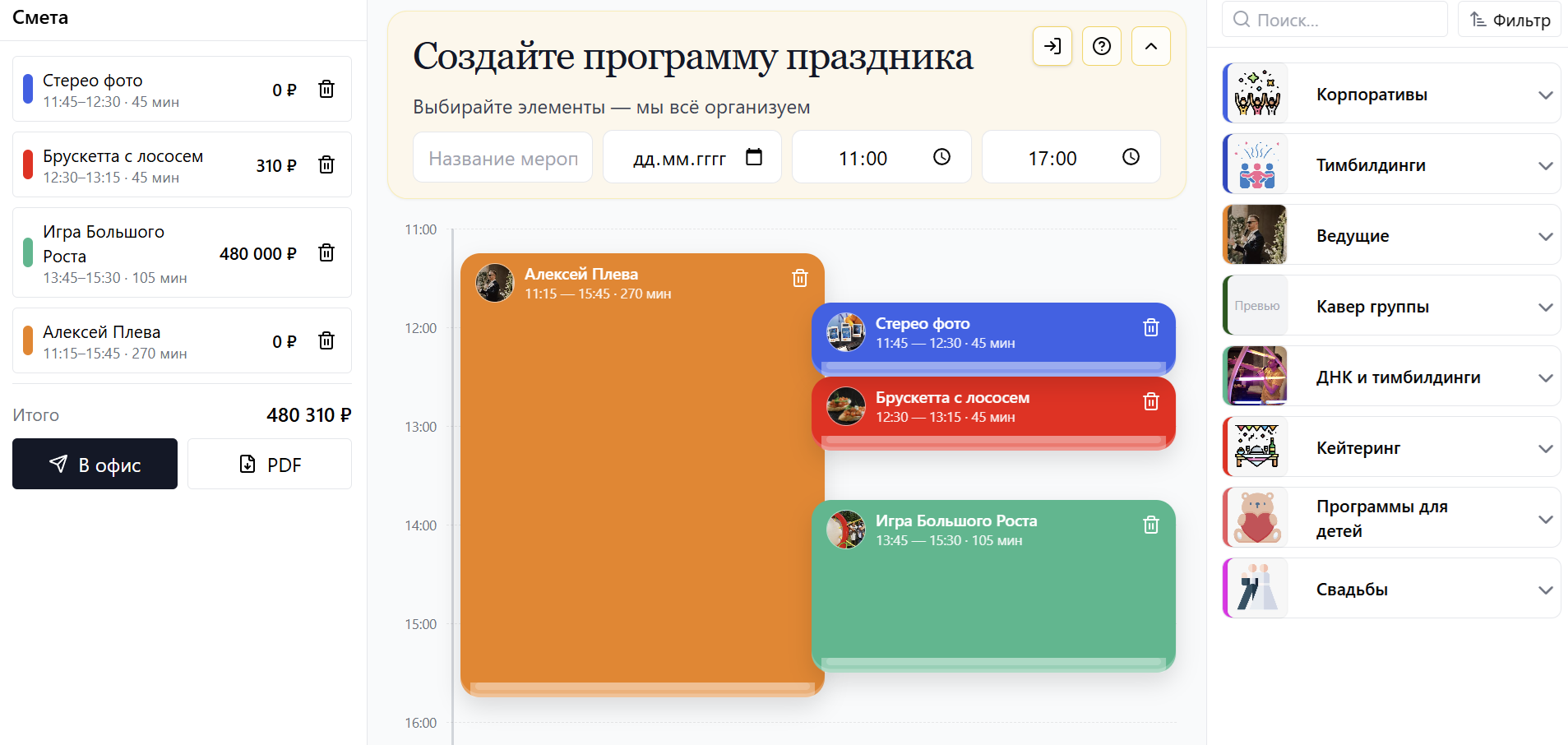This screenshot has width=1568, height=745.
Task: Send the estimate with В офис button
Action: pyautogui.click(x=95, y=464)
